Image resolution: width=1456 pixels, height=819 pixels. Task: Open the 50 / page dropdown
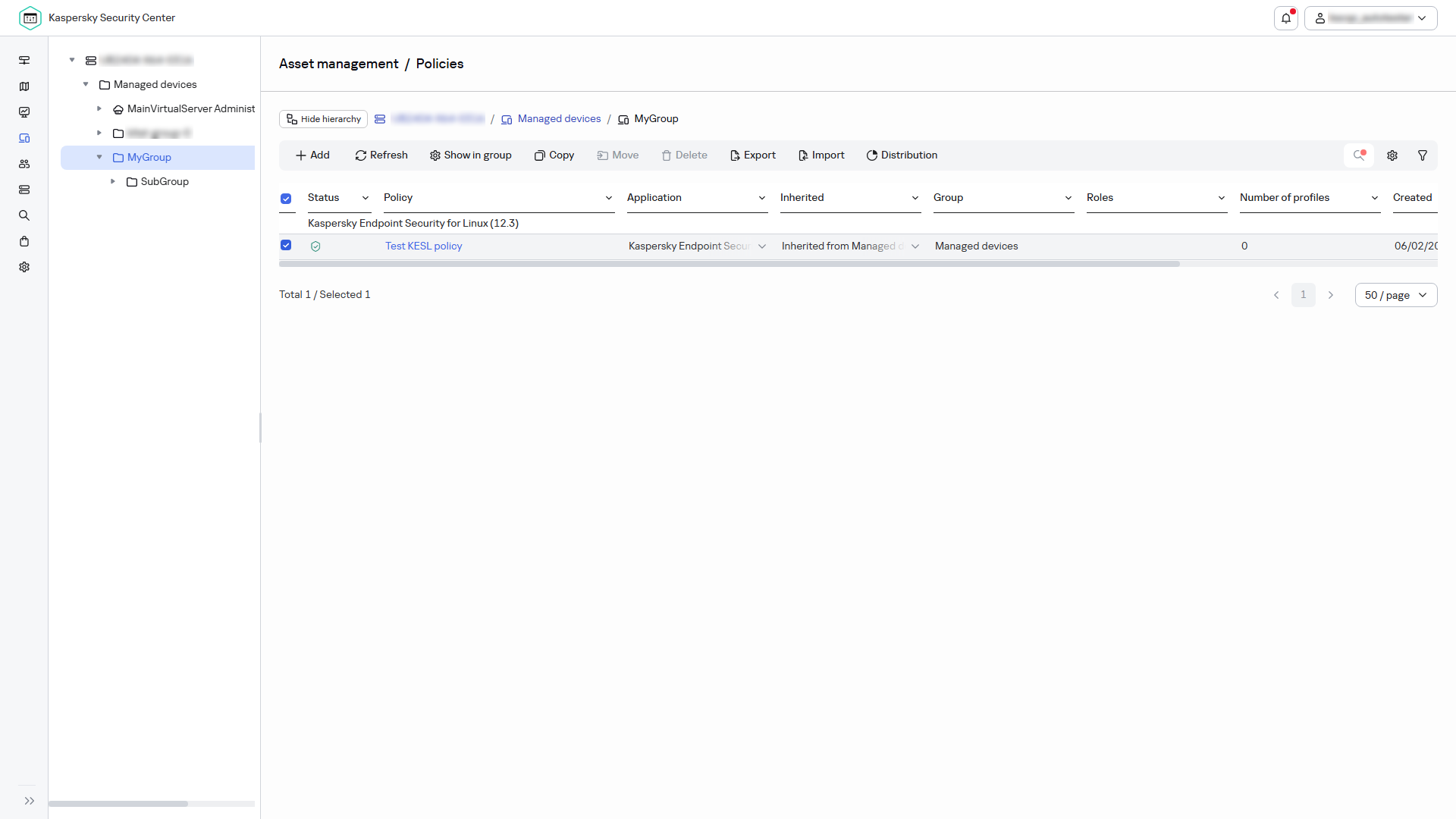(x=1396, y=295)
